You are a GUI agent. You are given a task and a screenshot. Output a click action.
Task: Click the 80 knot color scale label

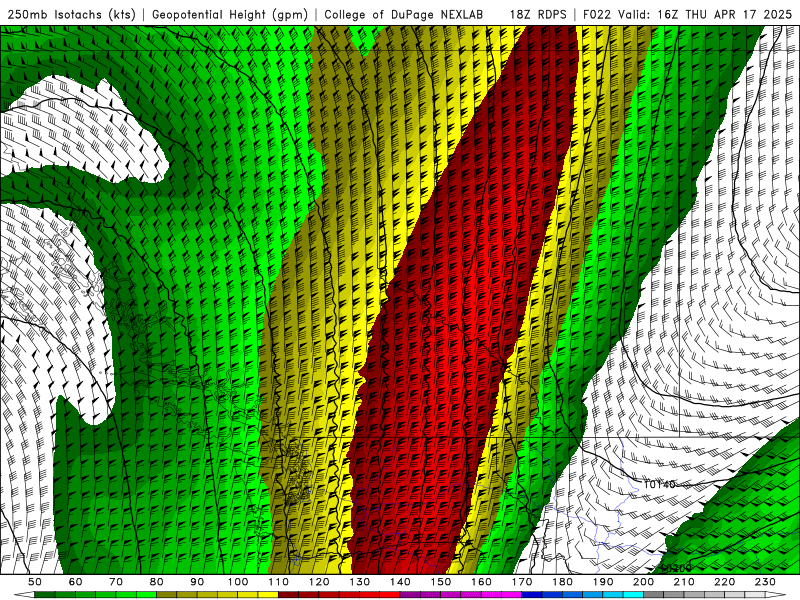point(157,582)
